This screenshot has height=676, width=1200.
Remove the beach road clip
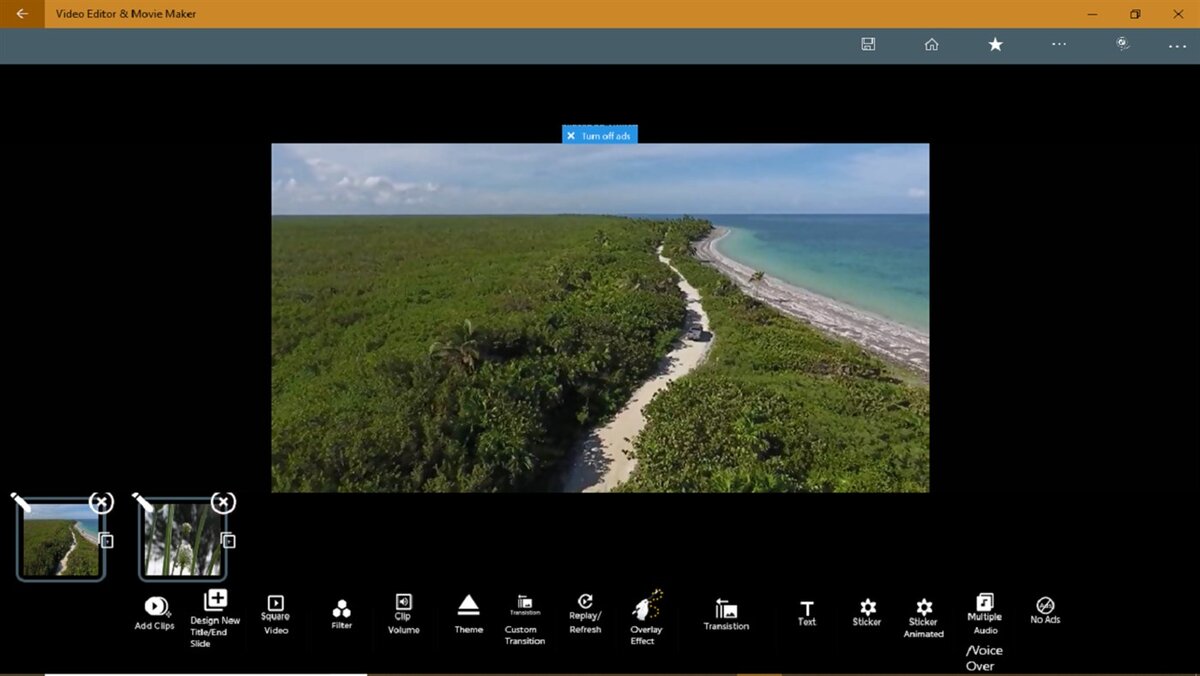pos(101,502)
